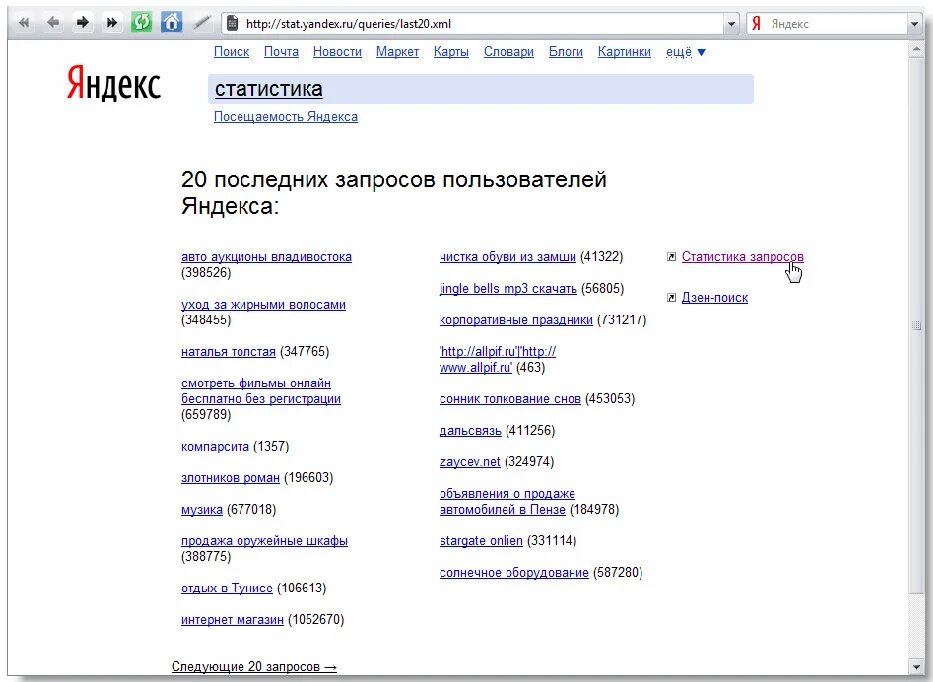Reload the page with the green refresh icon

[142, 23]
